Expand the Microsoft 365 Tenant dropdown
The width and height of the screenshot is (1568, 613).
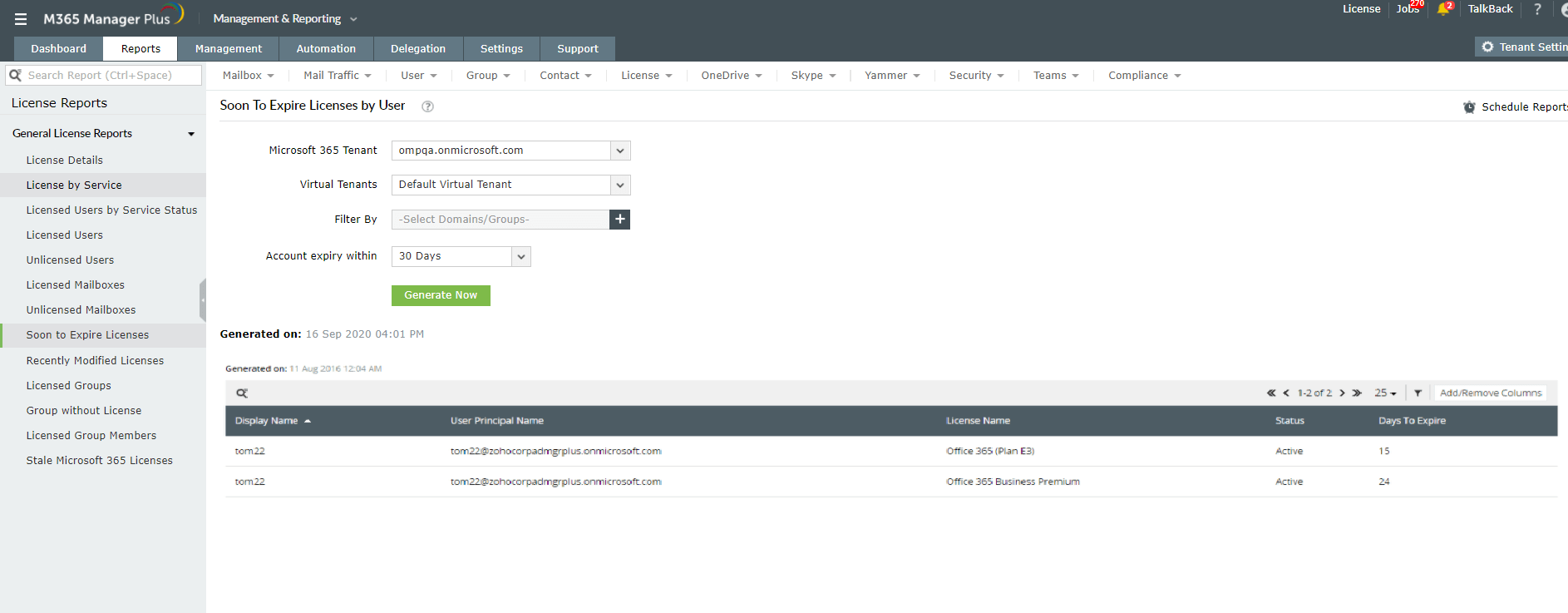pos(620,151)
